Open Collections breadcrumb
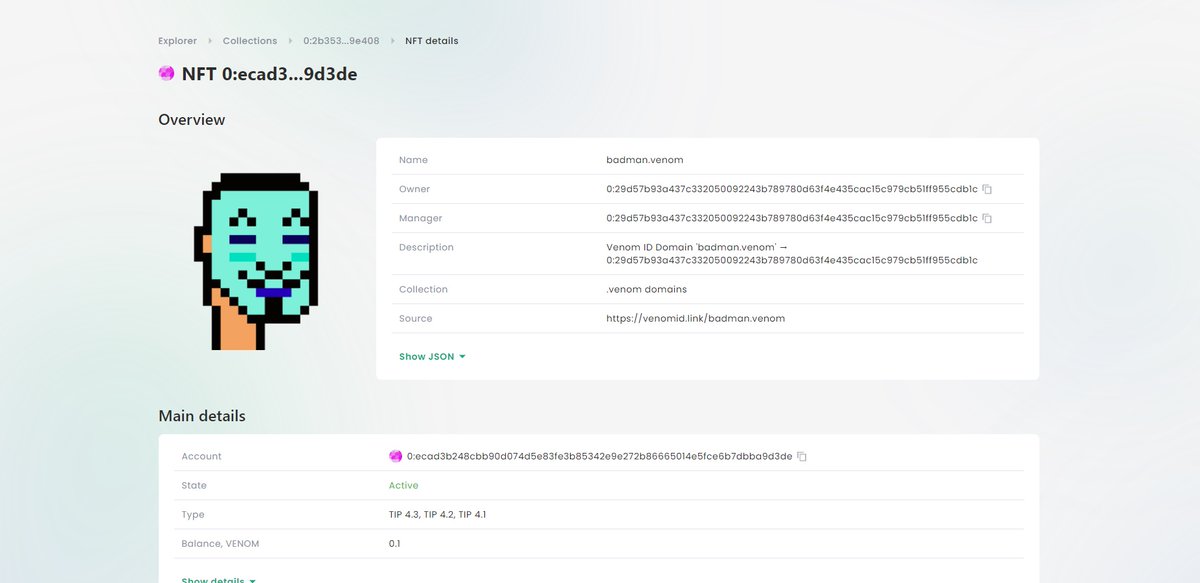This screenshot has width=1200, height=583. 250,41
